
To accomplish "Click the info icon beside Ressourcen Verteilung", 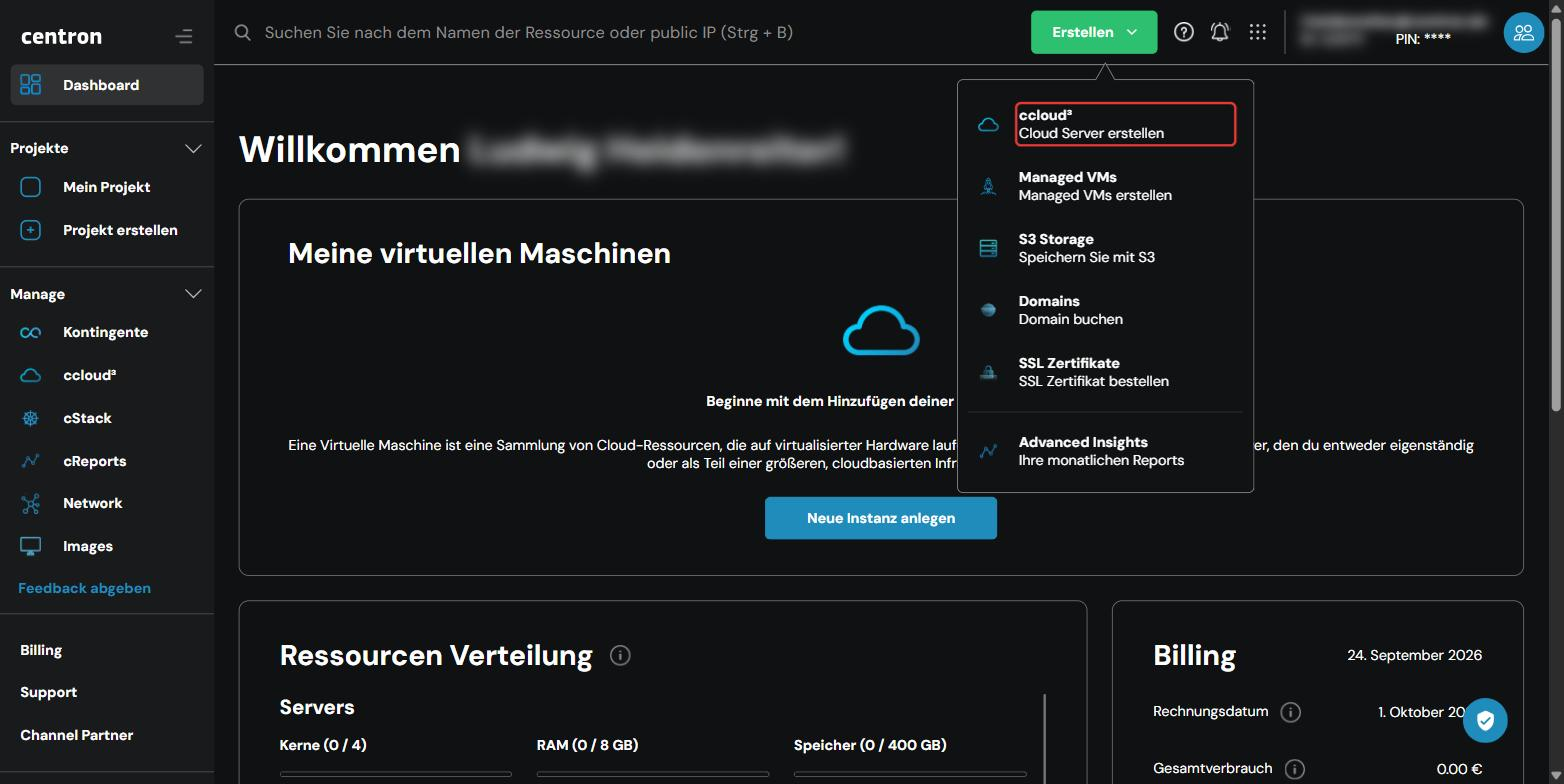I will pos(620,656).
